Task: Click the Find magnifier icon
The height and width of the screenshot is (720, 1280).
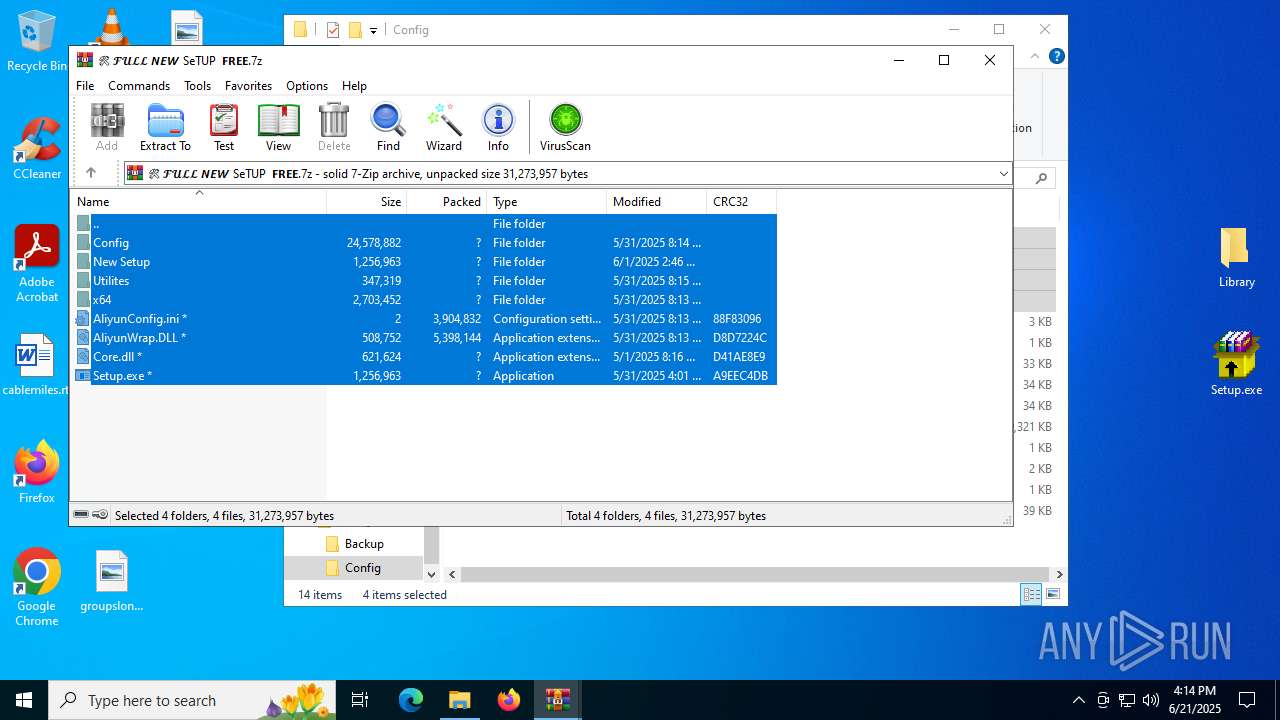Action: 388,127
